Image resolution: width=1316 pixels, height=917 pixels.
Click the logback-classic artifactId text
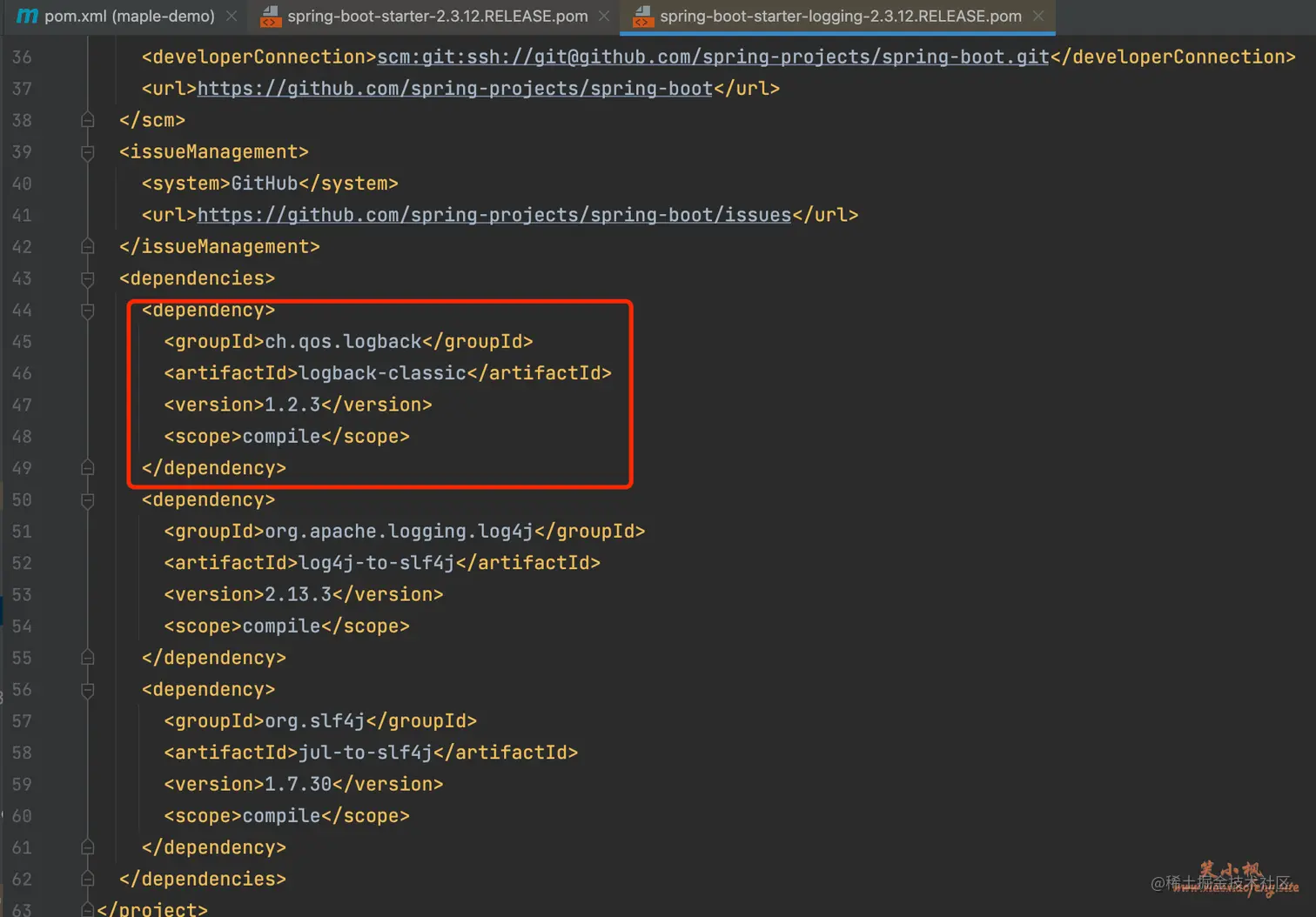pos(382,373)
